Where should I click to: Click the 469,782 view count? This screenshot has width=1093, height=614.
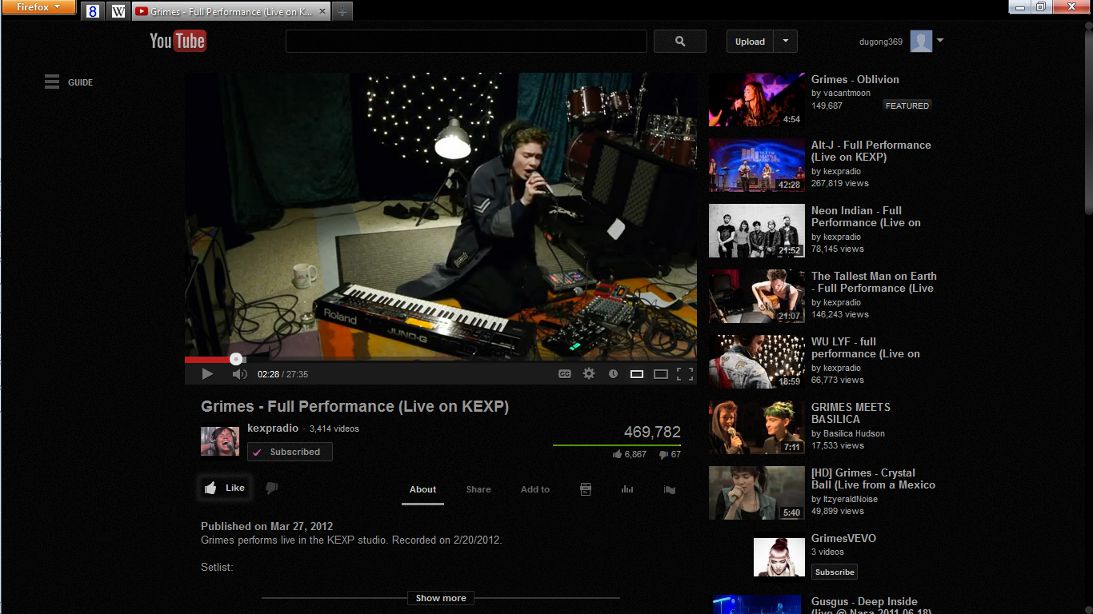[x=652, y=432]
